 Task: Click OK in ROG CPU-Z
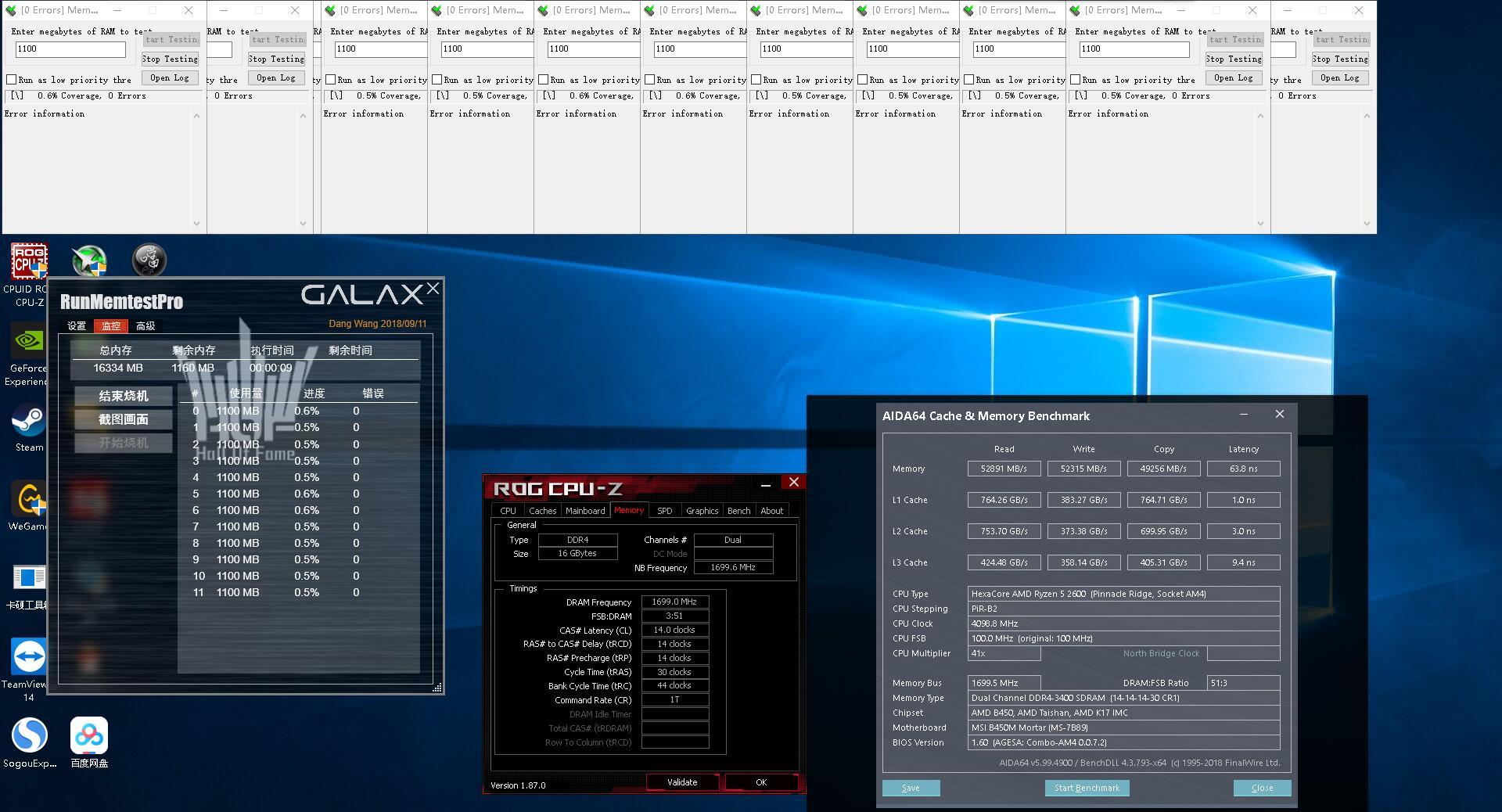pyautogui.click(x=761, y=782)
